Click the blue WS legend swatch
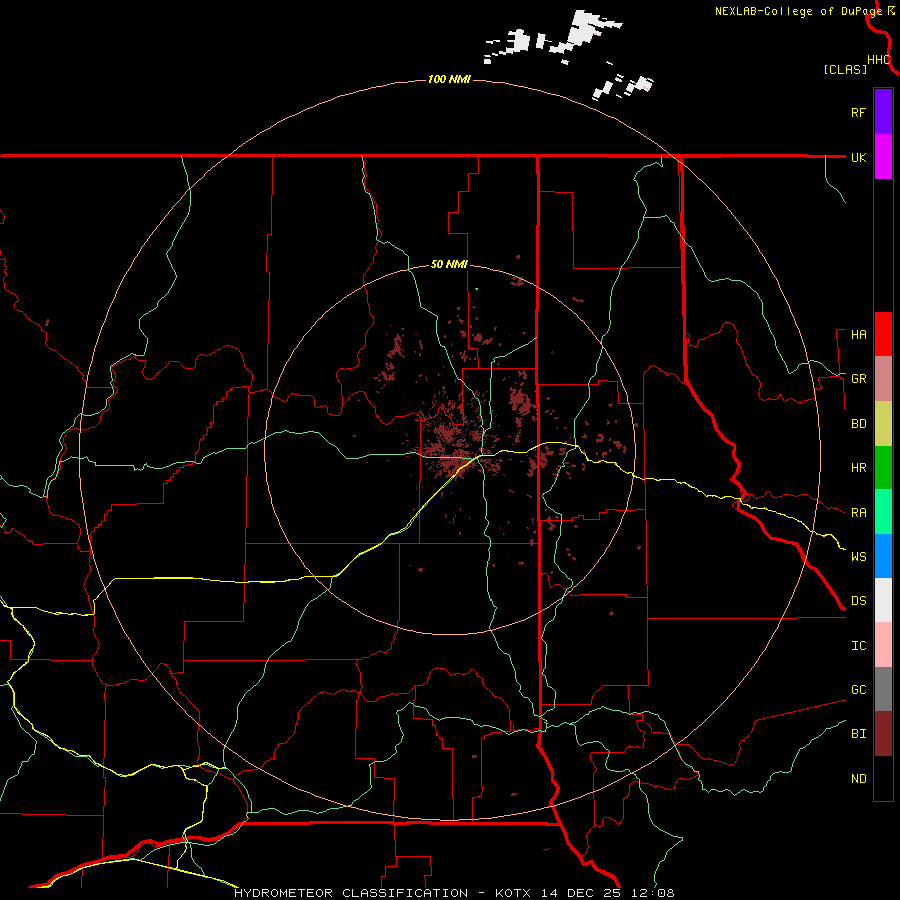 tap(883, 556)
